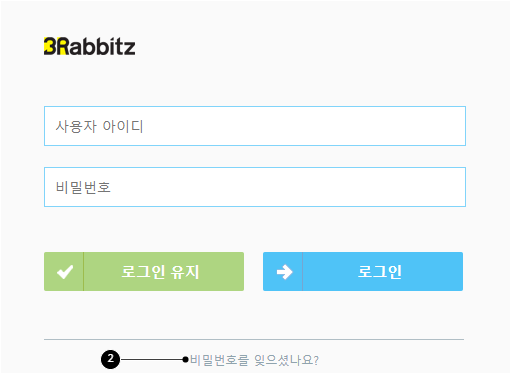The image size is (511, 374).
Task: Click the 3Rabbitz logo
Action: tap(90, 46)
